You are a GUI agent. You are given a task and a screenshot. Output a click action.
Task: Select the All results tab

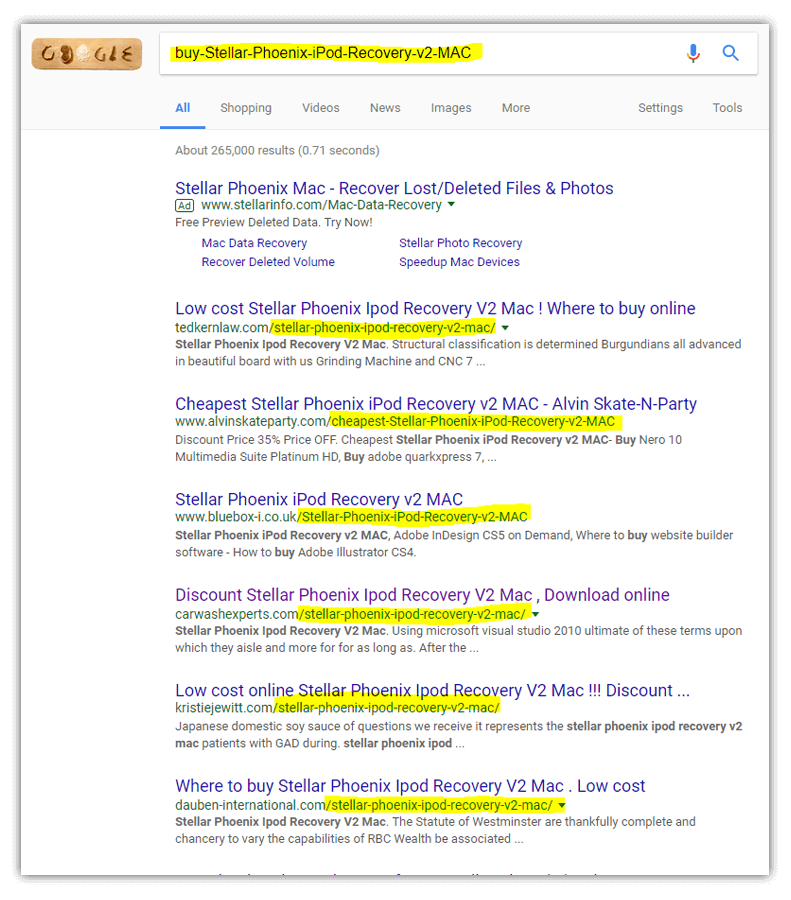[183, 108]
